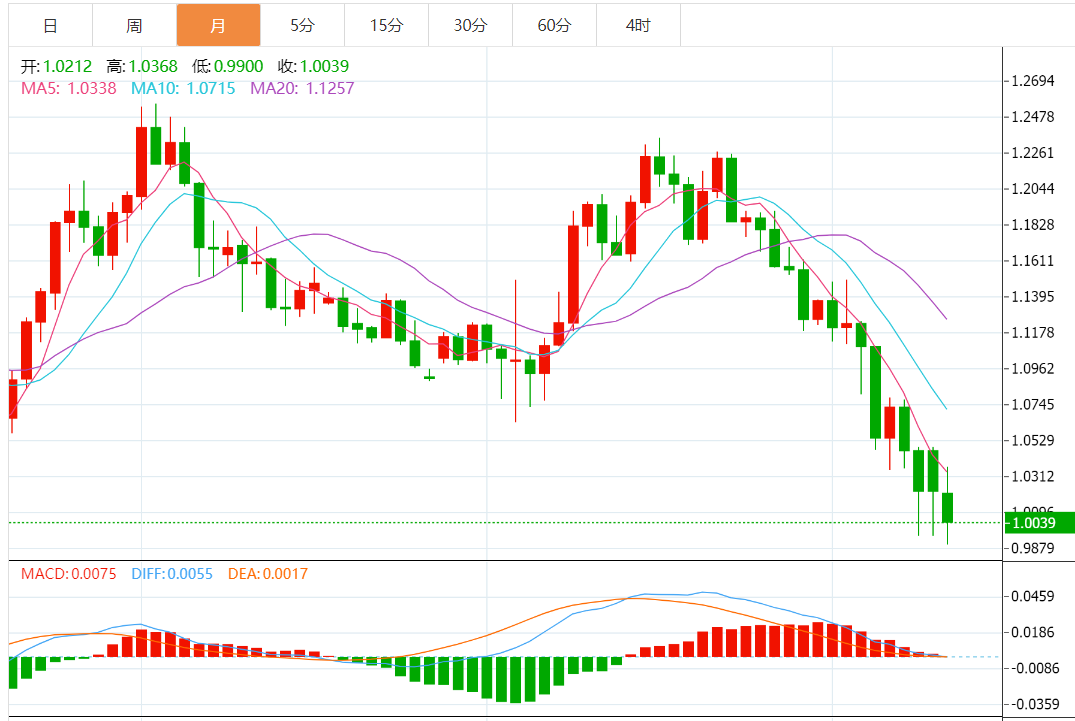Click the MA20 indicator legend
Viewport: 1075px width, 721px height.
click(302, 88)
